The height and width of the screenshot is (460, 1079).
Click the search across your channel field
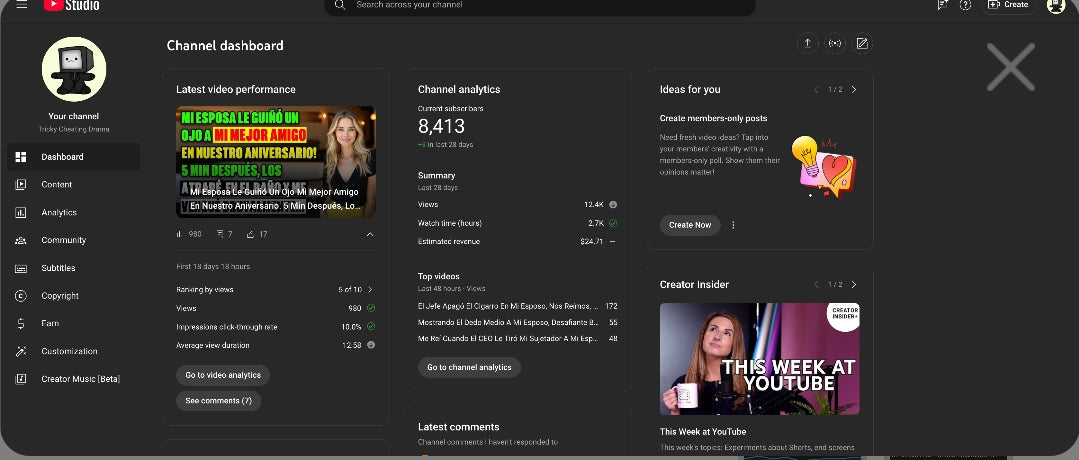540,6
